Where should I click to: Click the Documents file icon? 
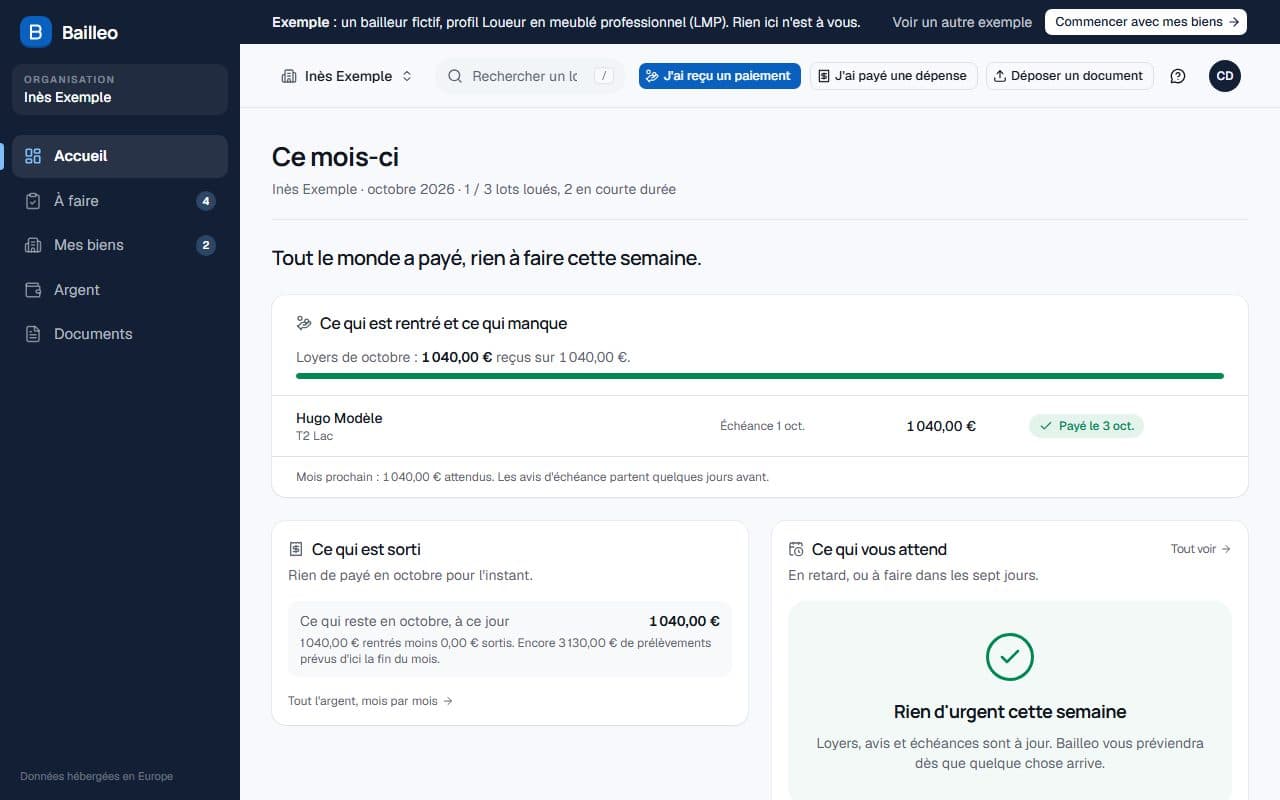[x=33, y=334]
